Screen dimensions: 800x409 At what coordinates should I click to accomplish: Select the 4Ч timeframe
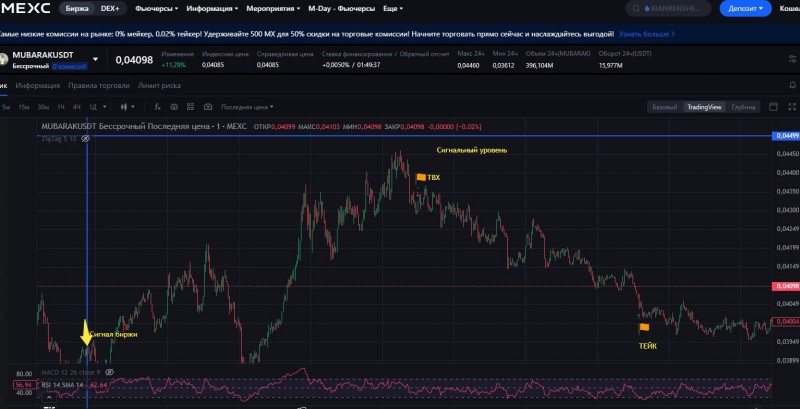tap(77, 107)
